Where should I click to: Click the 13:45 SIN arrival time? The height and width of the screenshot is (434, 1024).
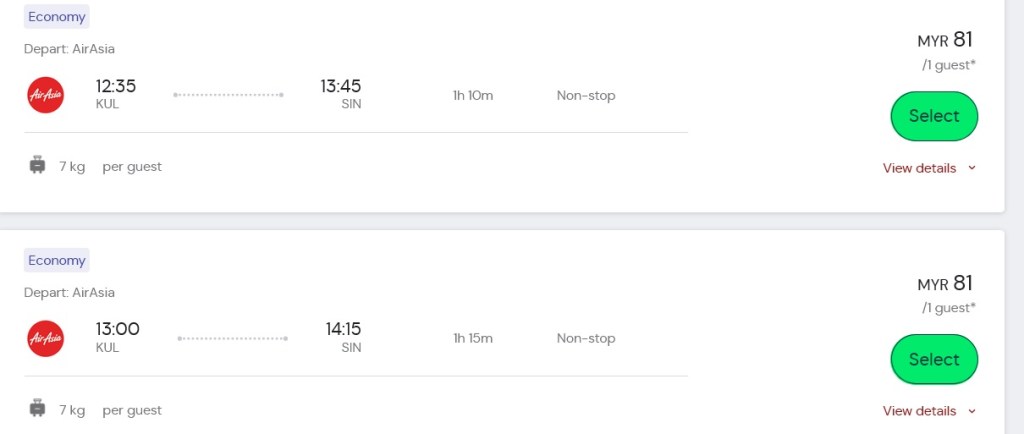(340, 86)
